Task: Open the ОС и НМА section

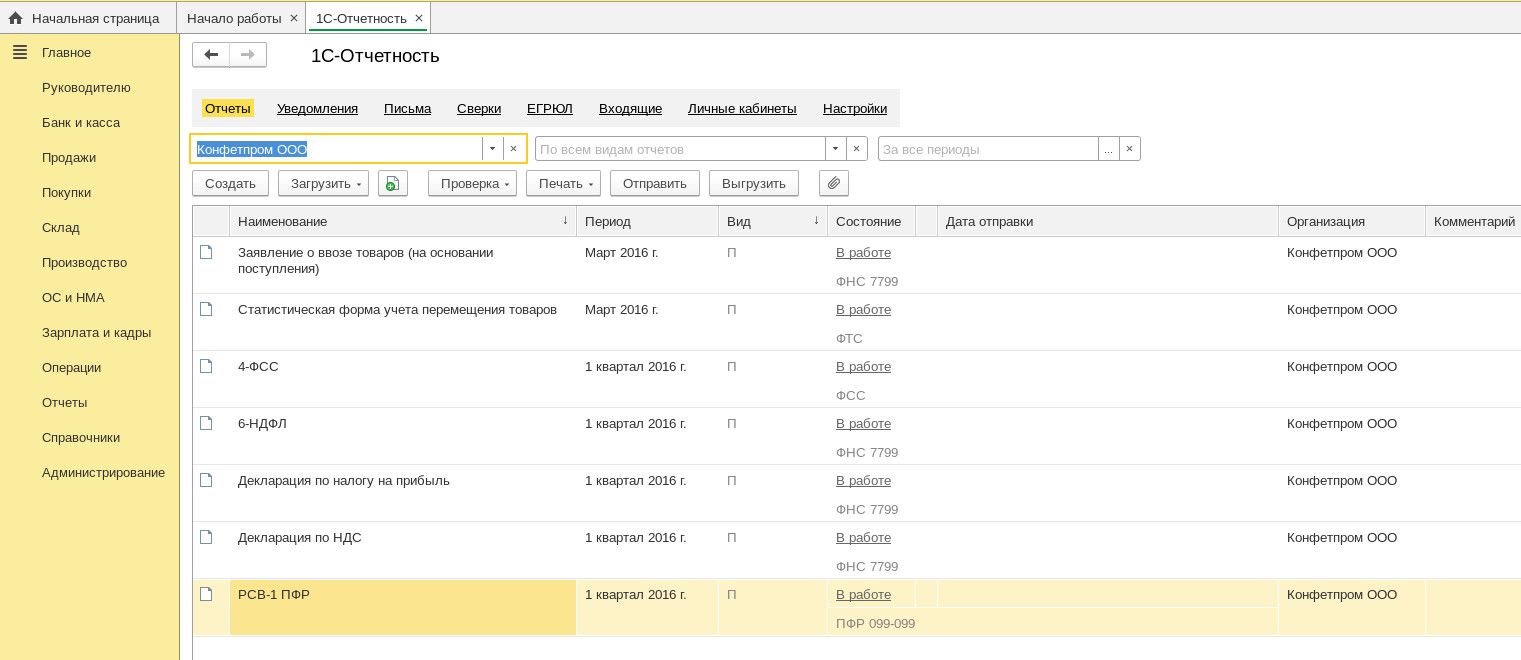Action: pyautogui.click(x=73, y=297)
